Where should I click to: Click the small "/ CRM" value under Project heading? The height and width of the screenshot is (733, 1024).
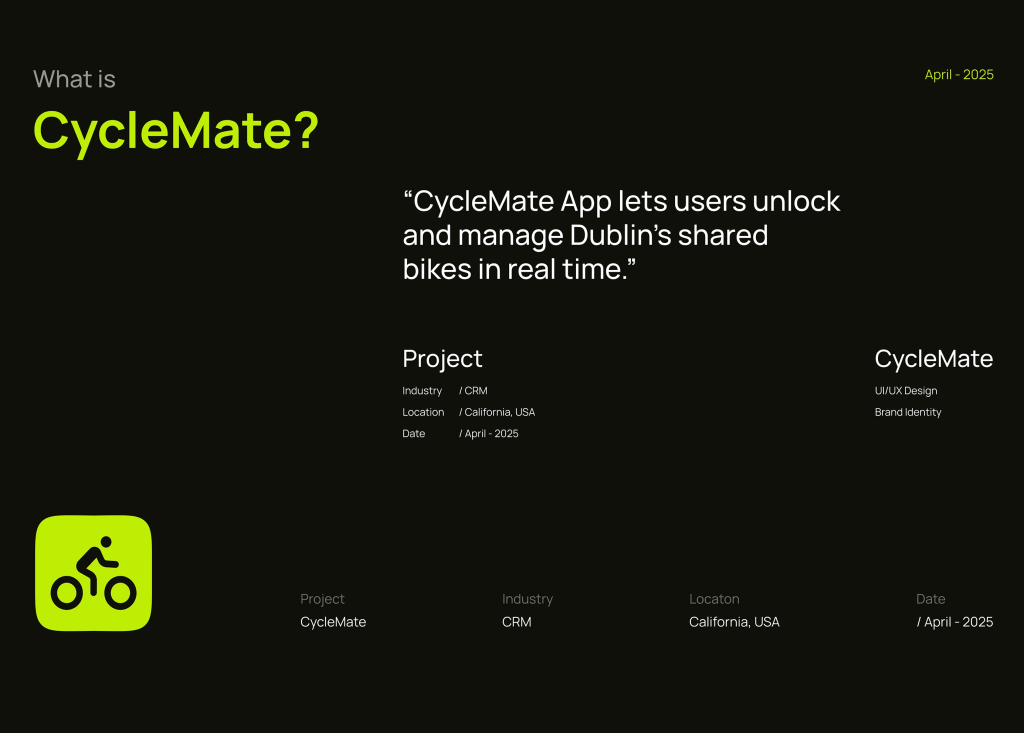click(x=473, y=391)
